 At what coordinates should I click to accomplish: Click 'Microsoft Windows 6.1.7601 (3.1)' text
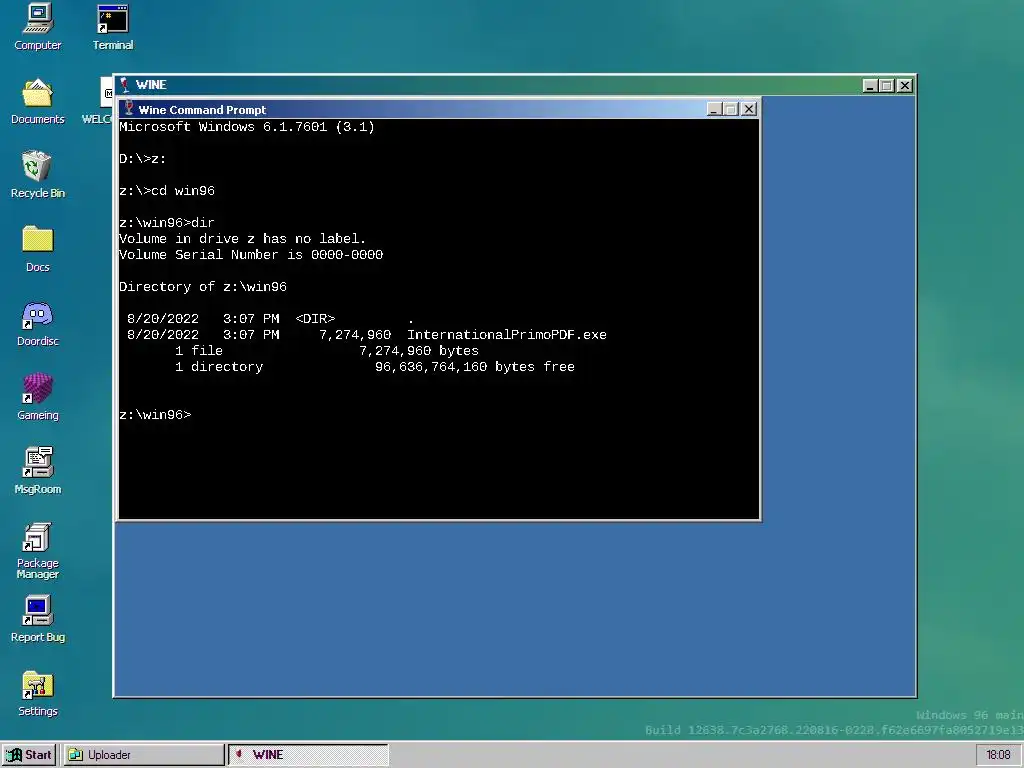247,127
